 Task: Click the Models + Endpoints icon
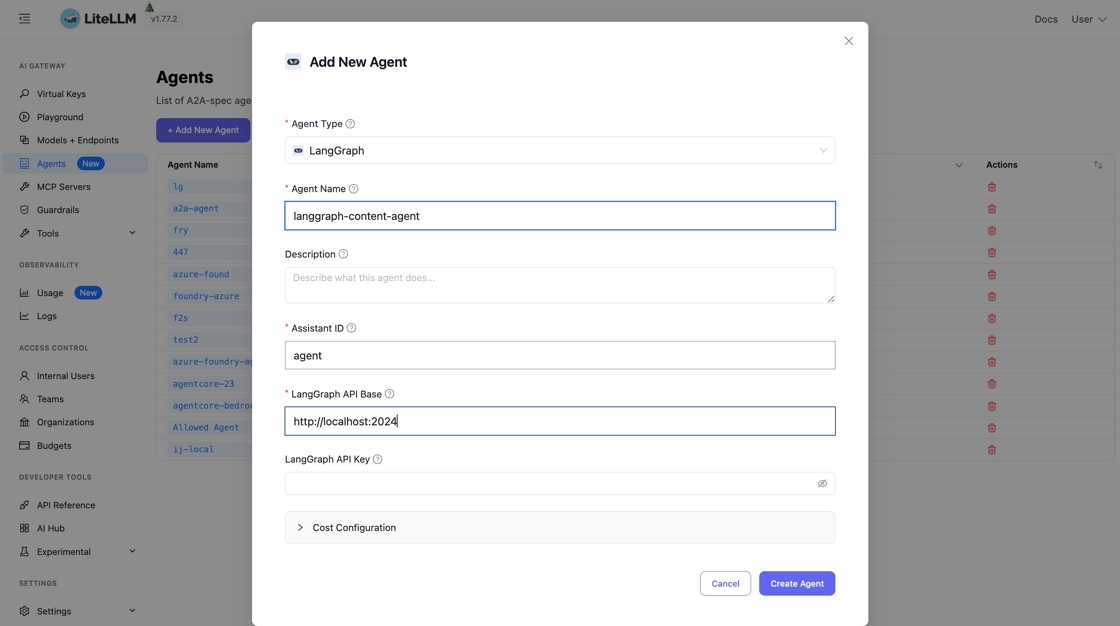[x=24, y=140]
